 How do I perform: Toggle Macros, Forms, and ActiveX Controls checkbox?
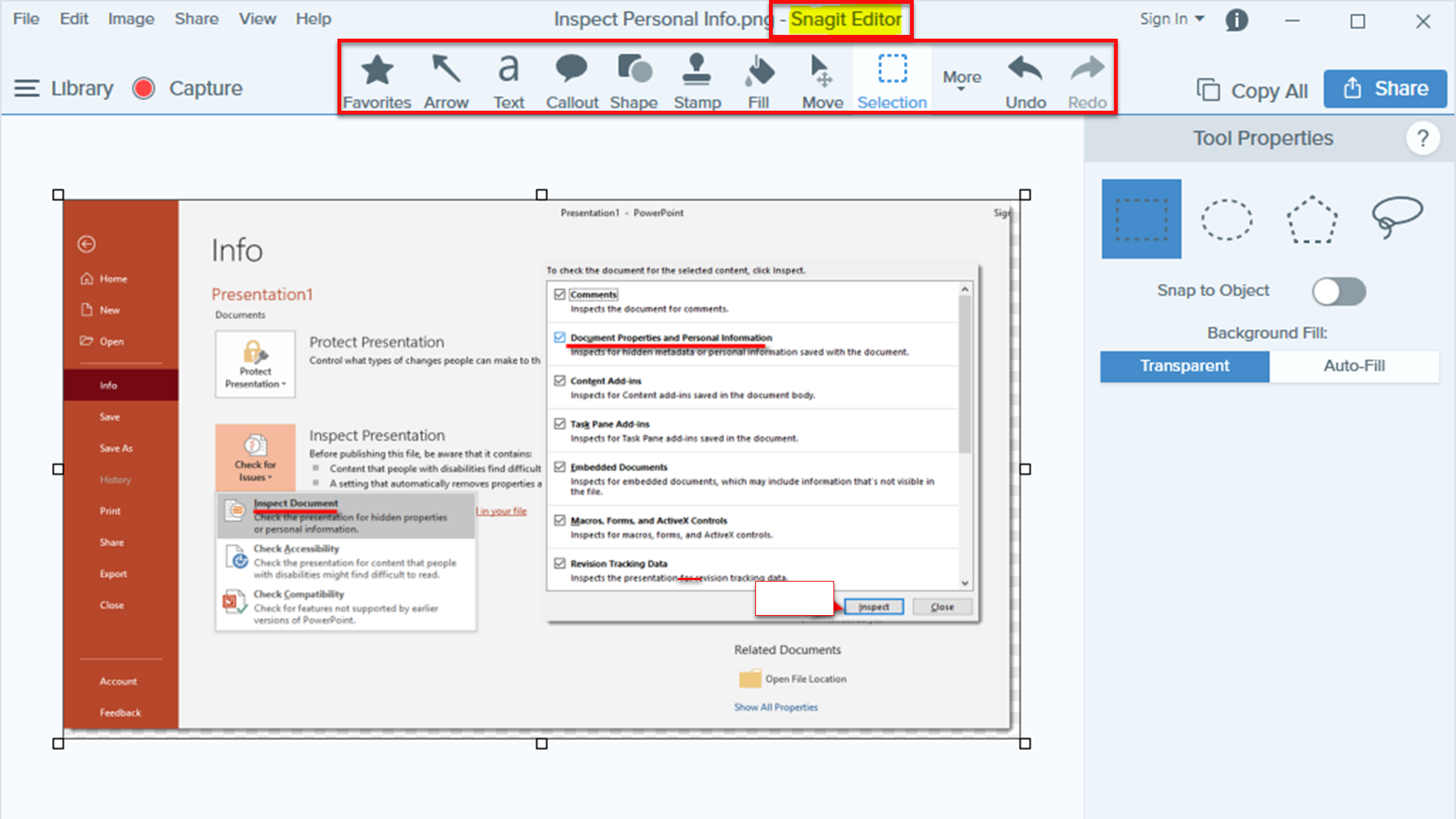560,520
